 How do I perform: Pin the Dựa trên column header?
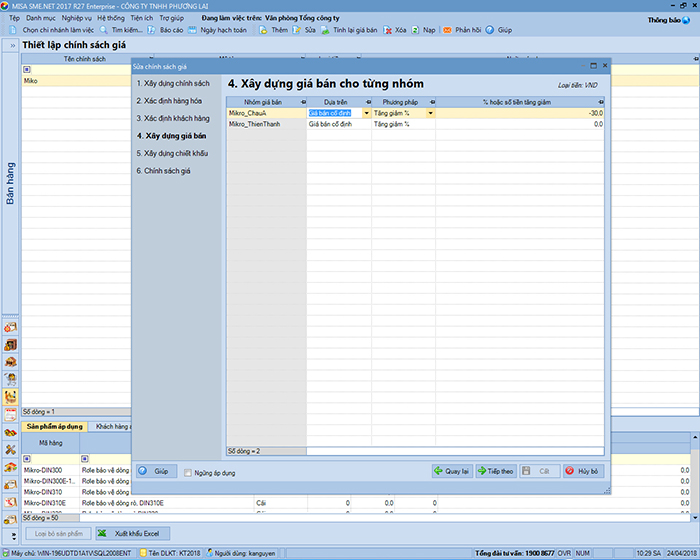point(368,102)
